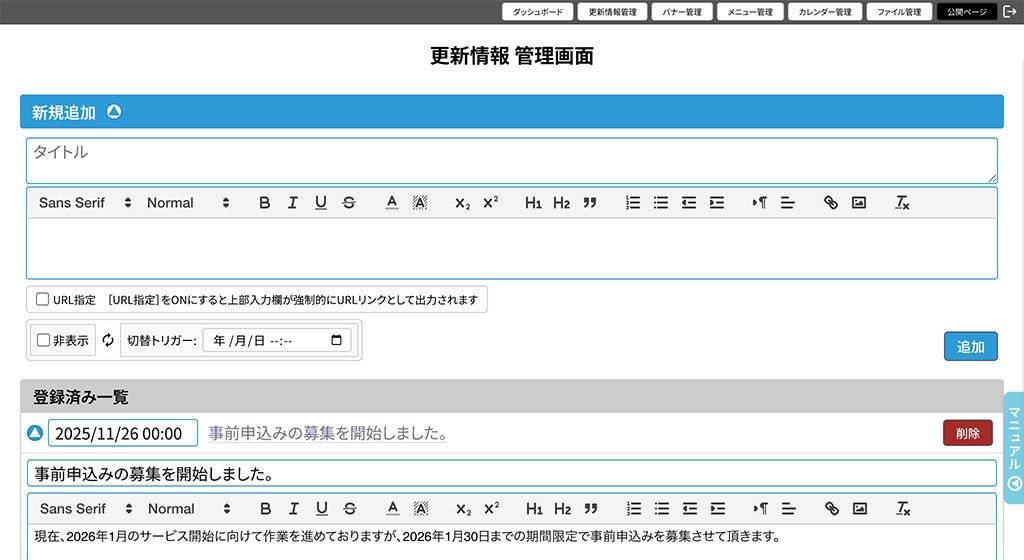Open Sans Serif font dropdown in registered entry
The image size is (1024, 560).
[86, 508]
